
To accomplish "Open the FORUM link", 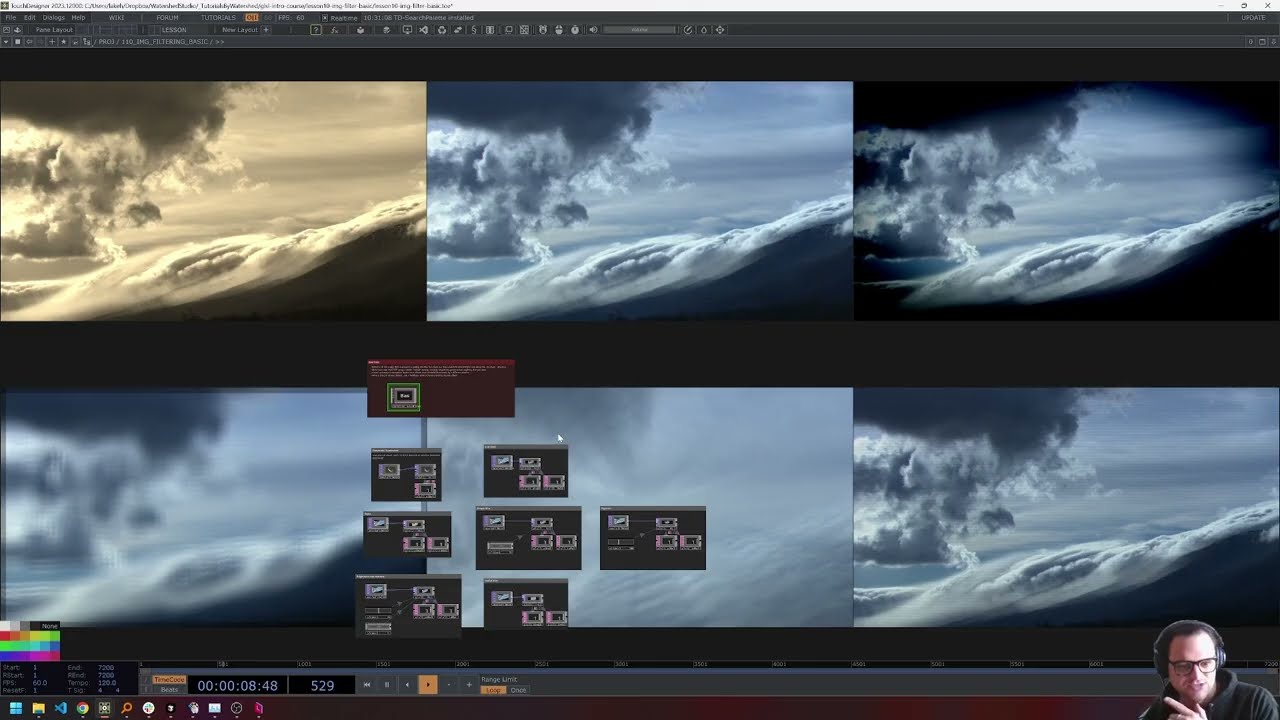I will click(168, 17).
